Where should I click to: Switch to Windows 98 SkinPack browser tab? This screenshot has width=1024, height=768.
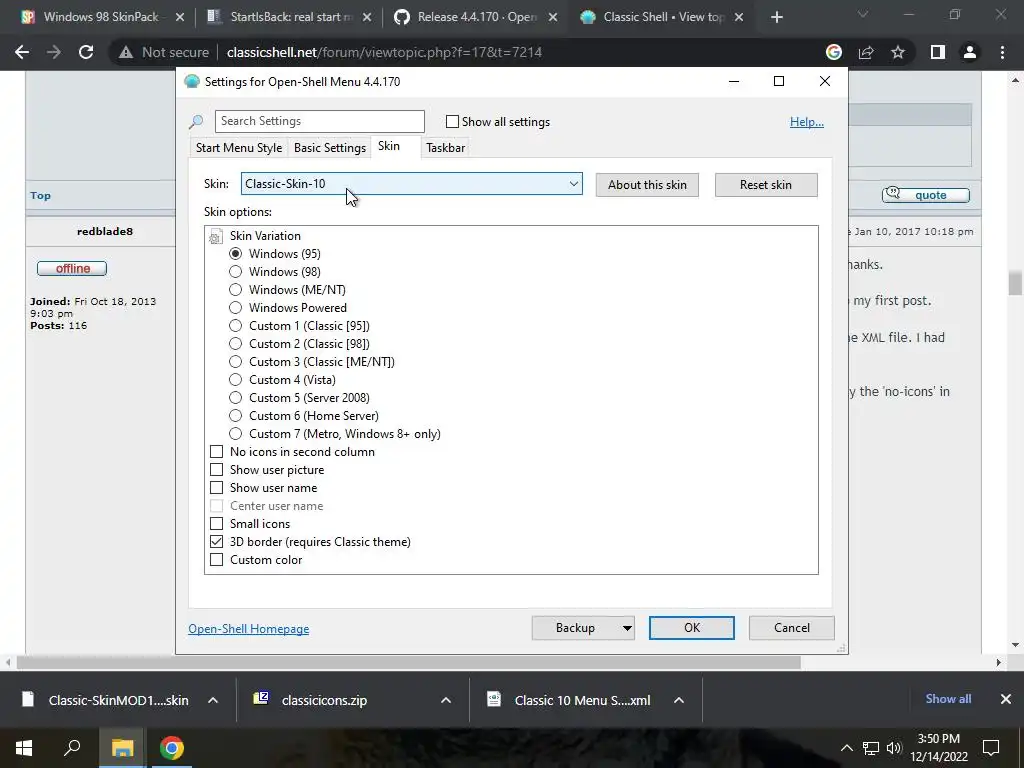pyautogui.click(x=101, y=17)
